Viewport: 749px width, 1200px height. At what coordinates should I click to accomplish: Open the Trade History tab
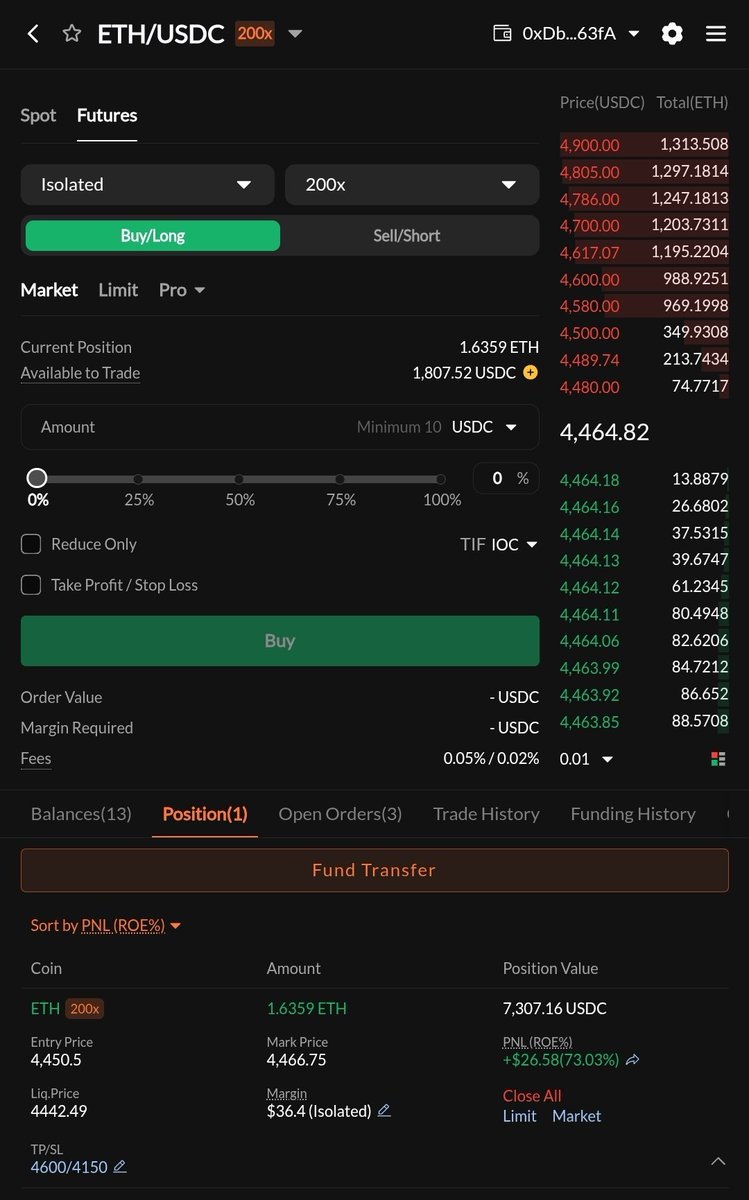pos(486,814)
